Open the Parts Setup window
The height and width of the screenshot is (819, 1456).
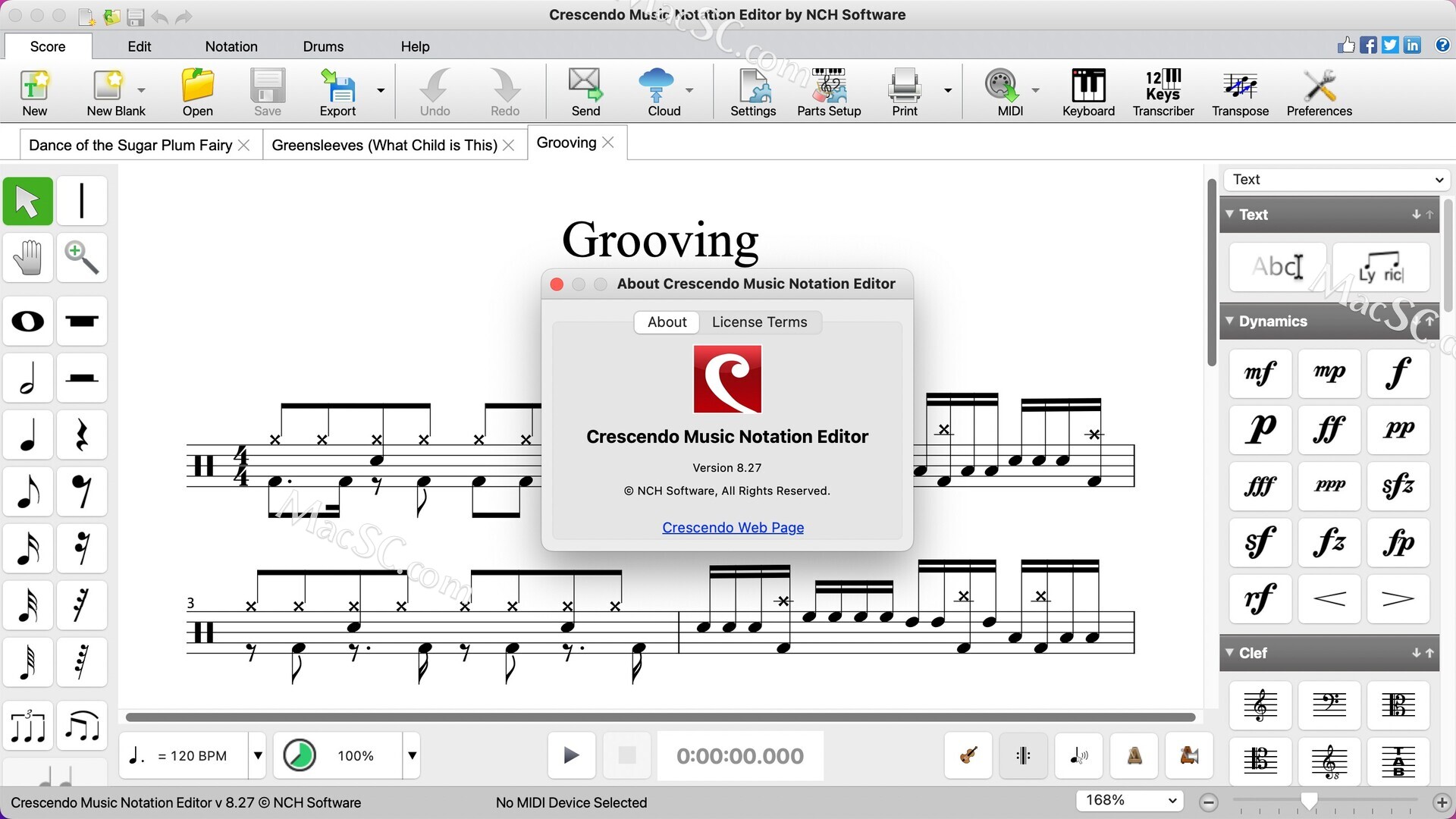[x=827, y=91]
